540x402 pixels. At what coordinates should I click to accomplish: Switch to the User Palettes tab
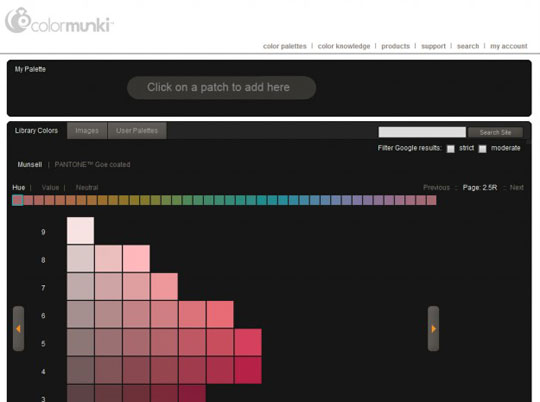pos(137,131)
